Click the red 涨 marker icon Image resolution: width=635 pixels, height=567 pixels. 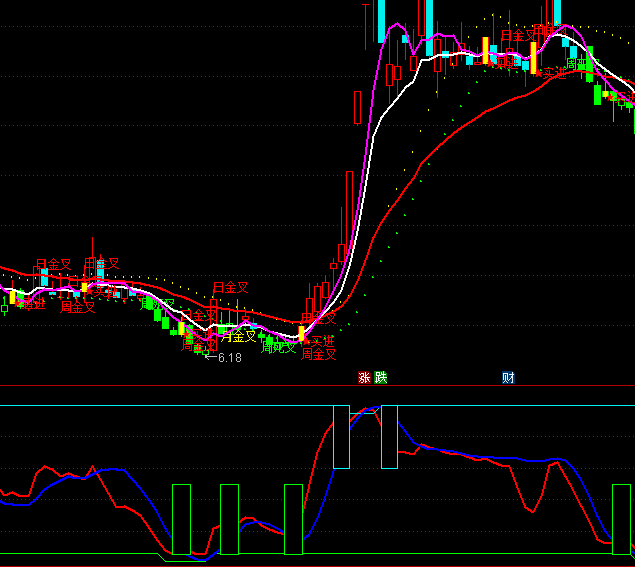(x=365, y=378)
